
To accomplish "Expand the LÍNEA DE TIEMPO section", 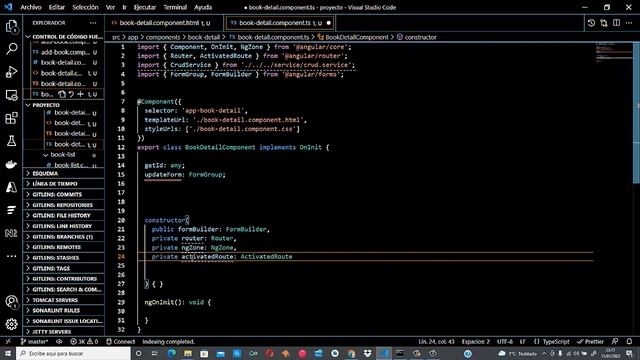I will point(63,184).
